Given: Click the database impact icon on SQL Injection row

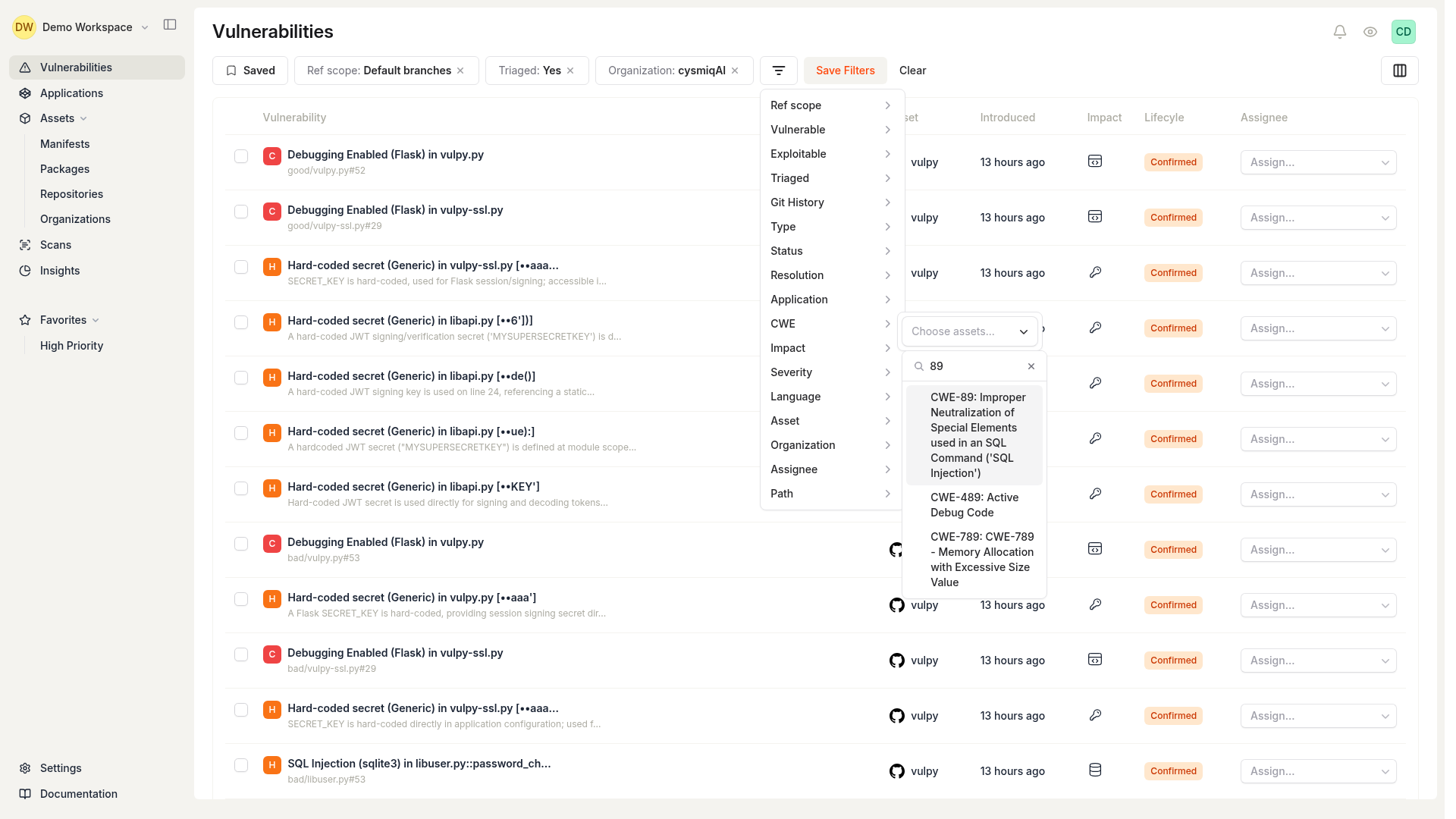Looking at the screenshot, I should coord(1095,769).
